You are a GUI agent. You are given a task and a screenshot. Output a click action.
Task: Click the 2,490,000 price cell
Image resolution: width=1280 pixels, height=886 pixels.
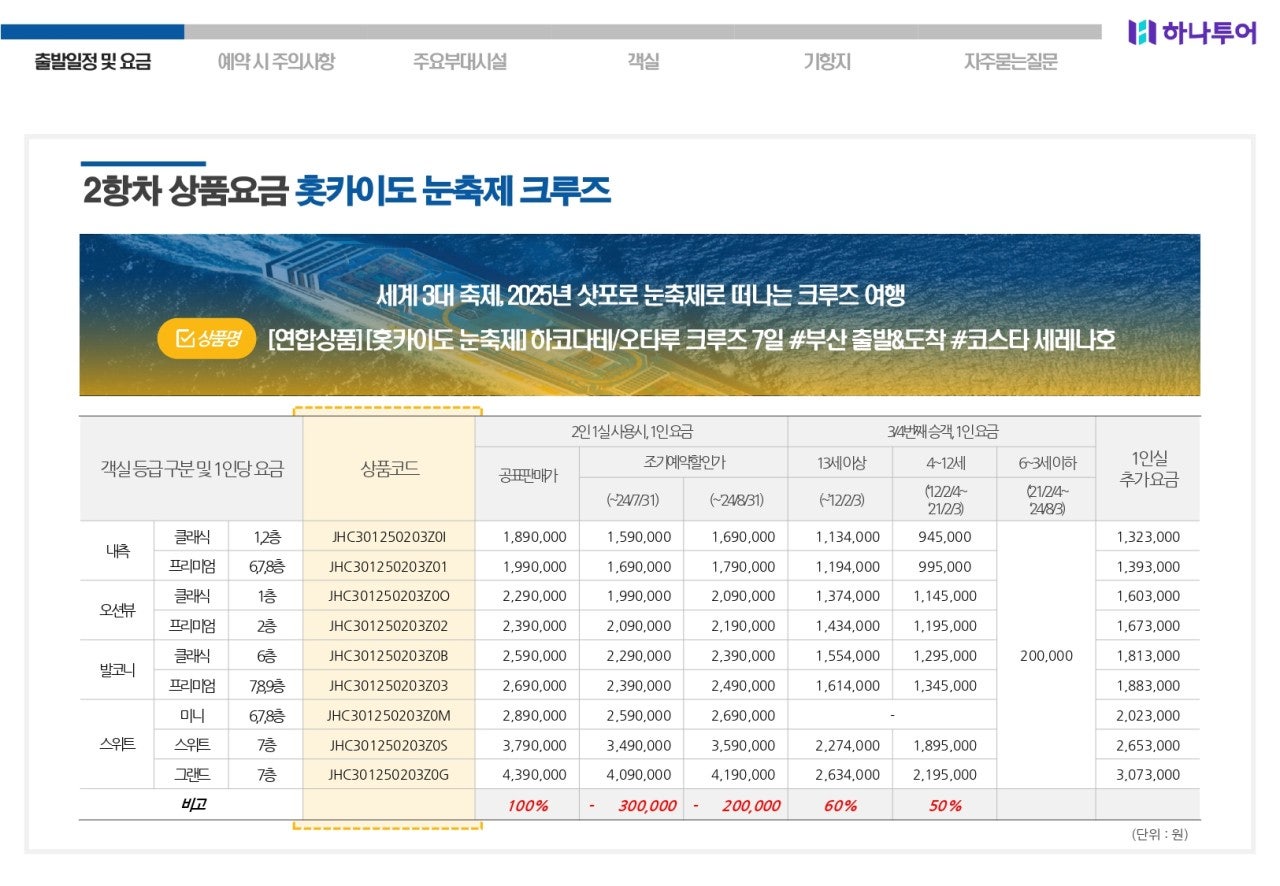tap(743, 686)
